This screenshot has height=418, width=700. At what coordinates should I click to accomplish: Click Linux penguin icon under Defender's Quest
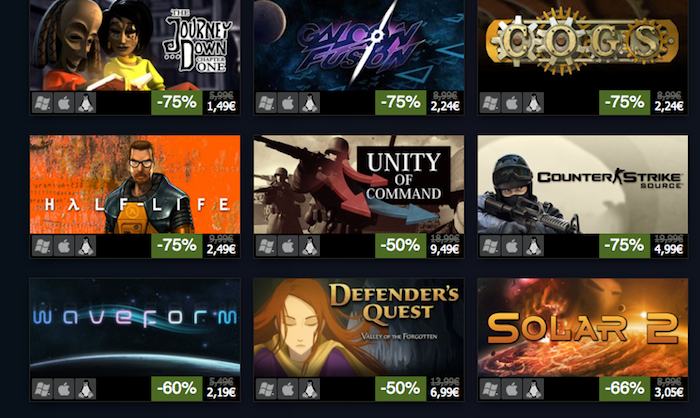point(310,389)
